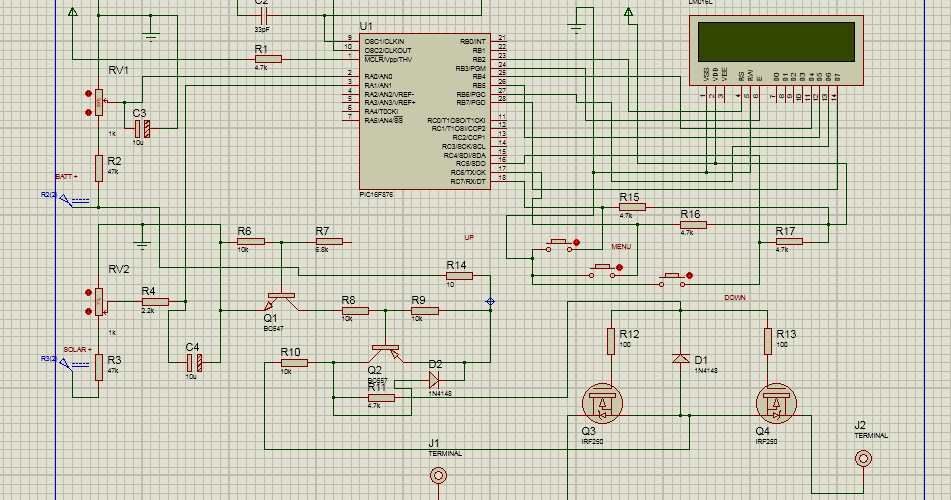Select the ground symbol left of the LCD
This screenshot has width=951, height=500.
click(x=576, y=27)
